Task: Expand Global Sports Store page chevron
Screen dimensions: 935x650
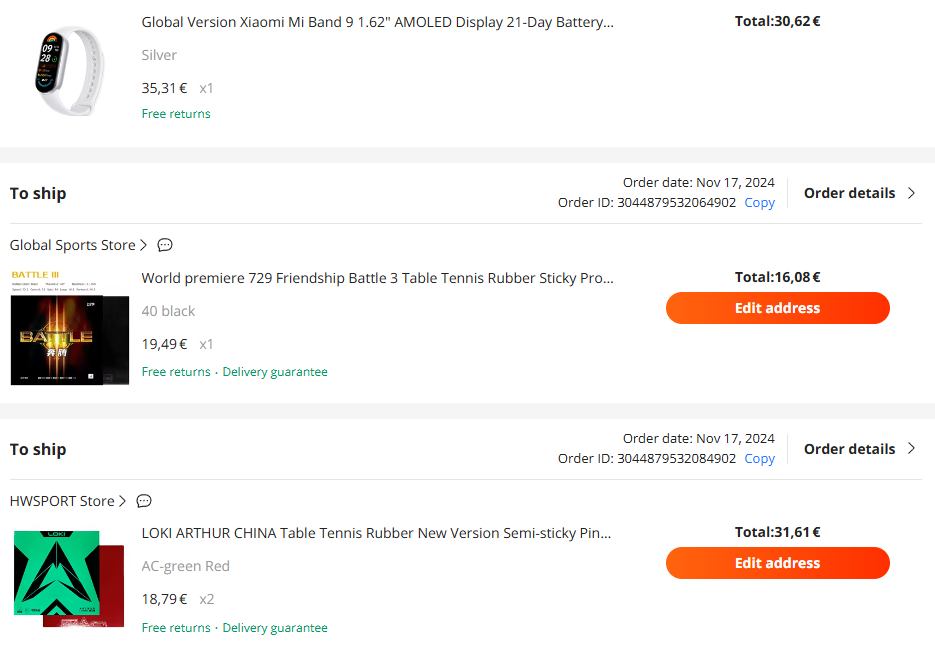Action: [x=143, y=245]
